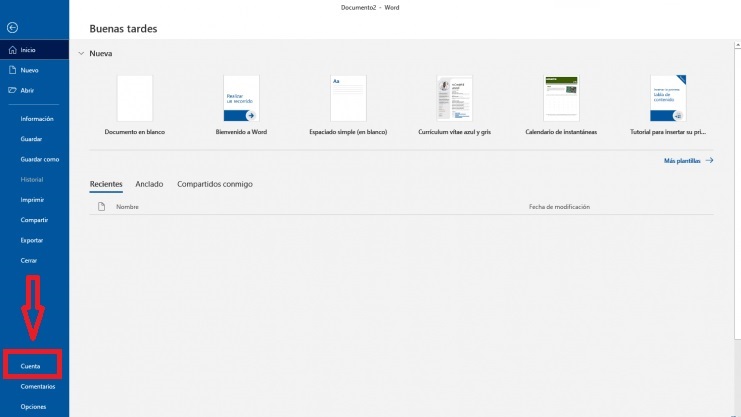Open Calendario de instantáneas template
741x417 pixels.
[x=561, y=98]
